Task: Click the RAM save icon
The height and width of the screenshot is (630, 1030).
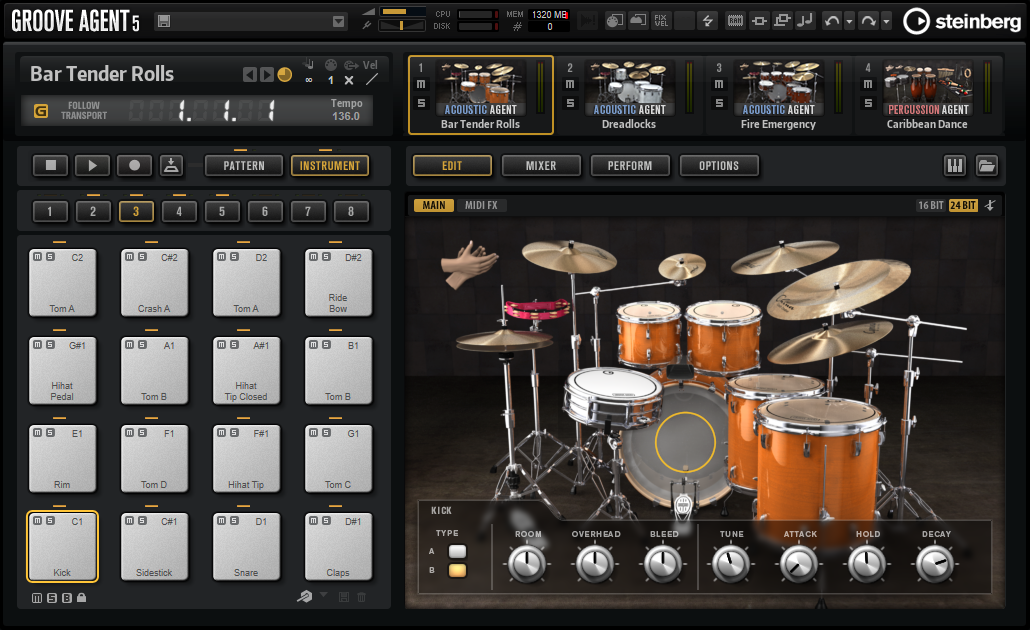Action: tap(736, 21)
